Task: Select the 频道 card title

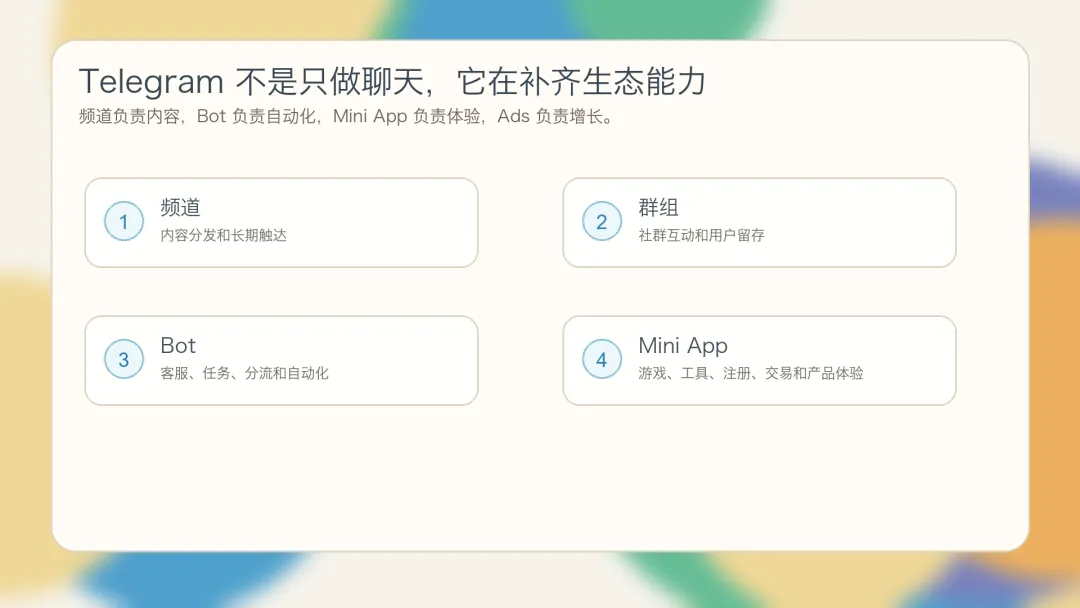Action: point(180,207)
